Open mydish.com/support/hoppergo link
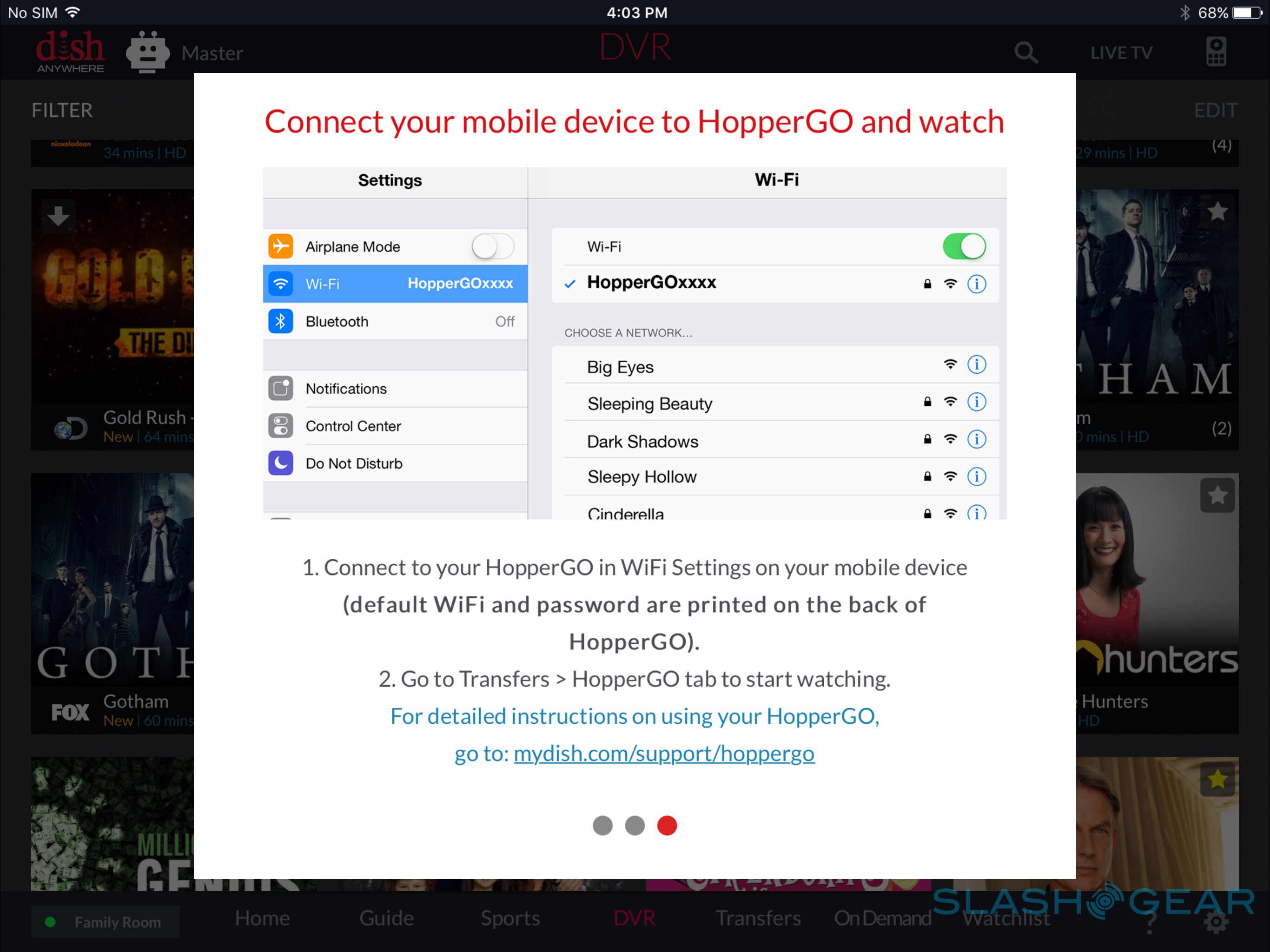The height and width of the screenshot is (952, 1270). (x=664, y=754)
